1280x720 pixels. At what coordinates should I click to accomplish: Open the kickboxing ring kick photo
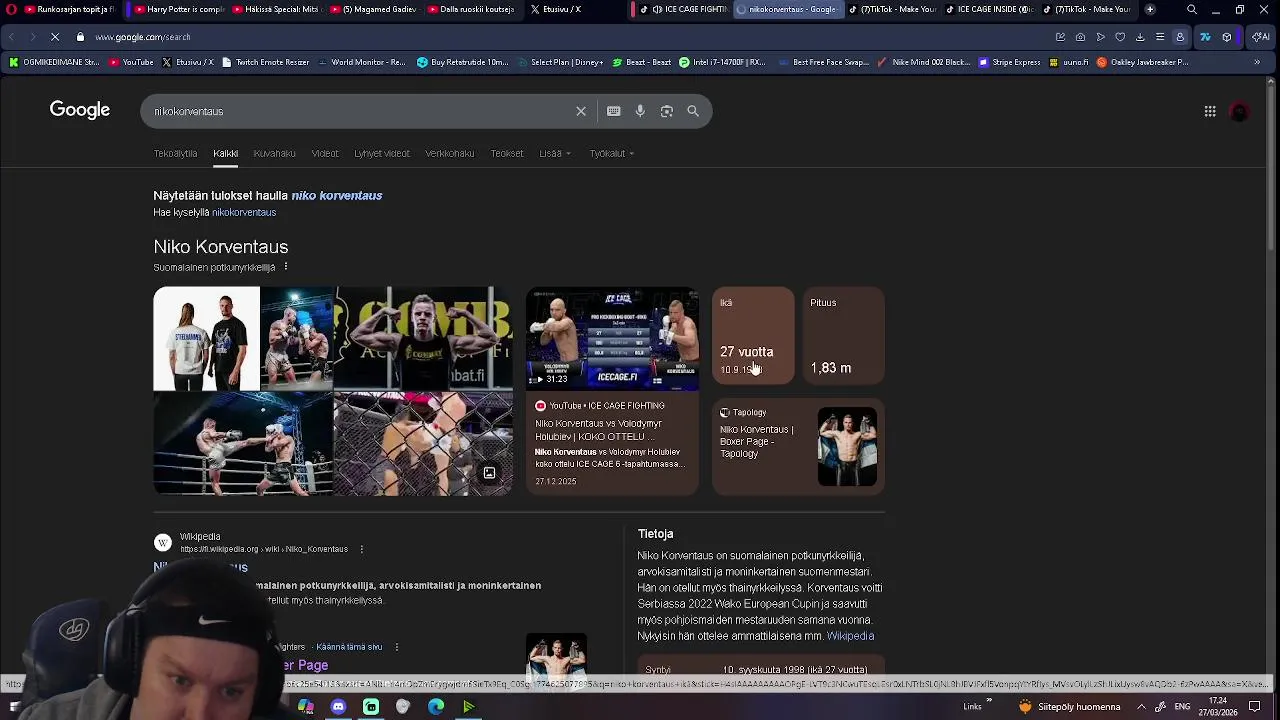[242, 444]
